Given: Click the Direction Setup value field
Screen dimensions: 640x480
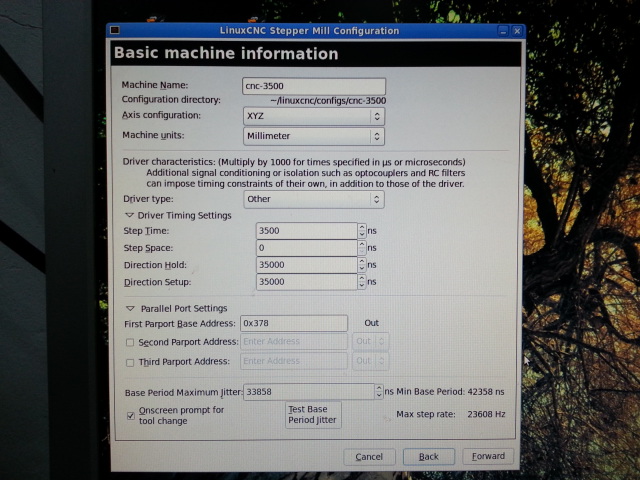Looking at the screenshot, I should point(307,282).
